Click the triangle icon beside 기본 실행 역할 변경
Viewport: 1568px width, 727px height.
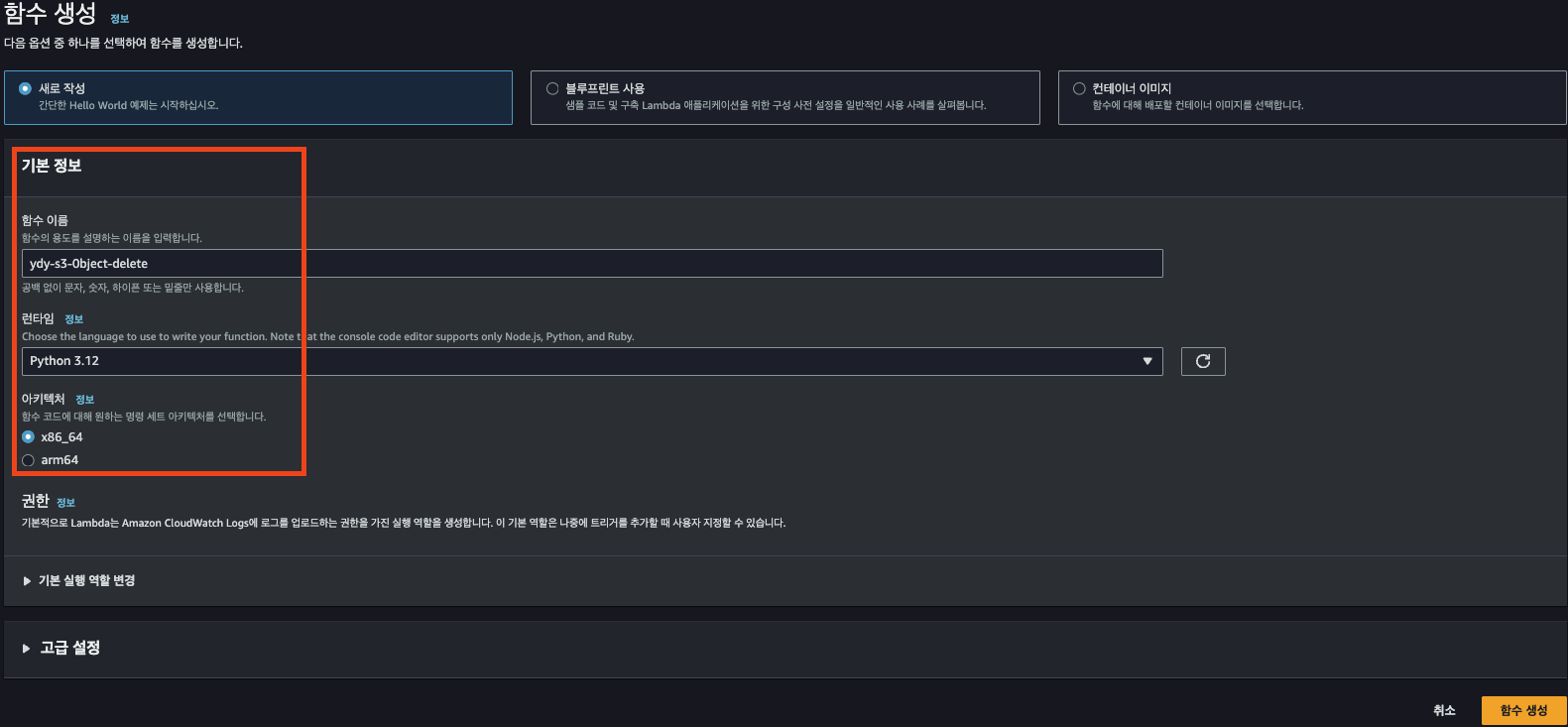coord(27,581)
